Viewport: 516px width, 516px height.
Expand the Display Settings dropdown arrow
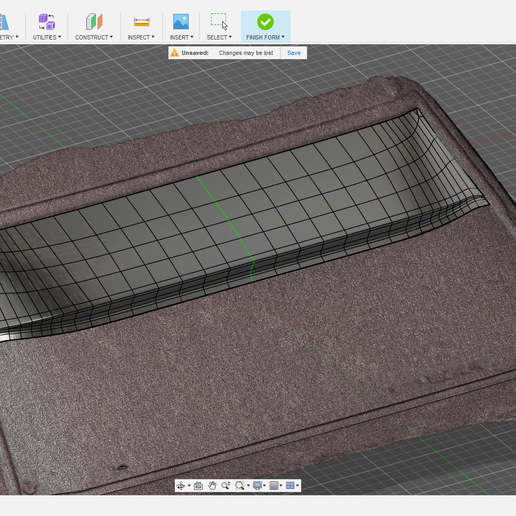tap(264, 485)
